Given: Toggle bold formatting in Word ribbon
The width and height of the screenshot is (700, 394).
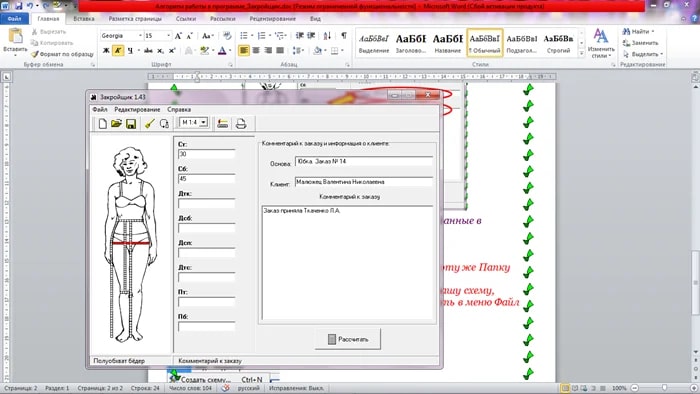Looking at the screenshot, I should tap(106, 50).
